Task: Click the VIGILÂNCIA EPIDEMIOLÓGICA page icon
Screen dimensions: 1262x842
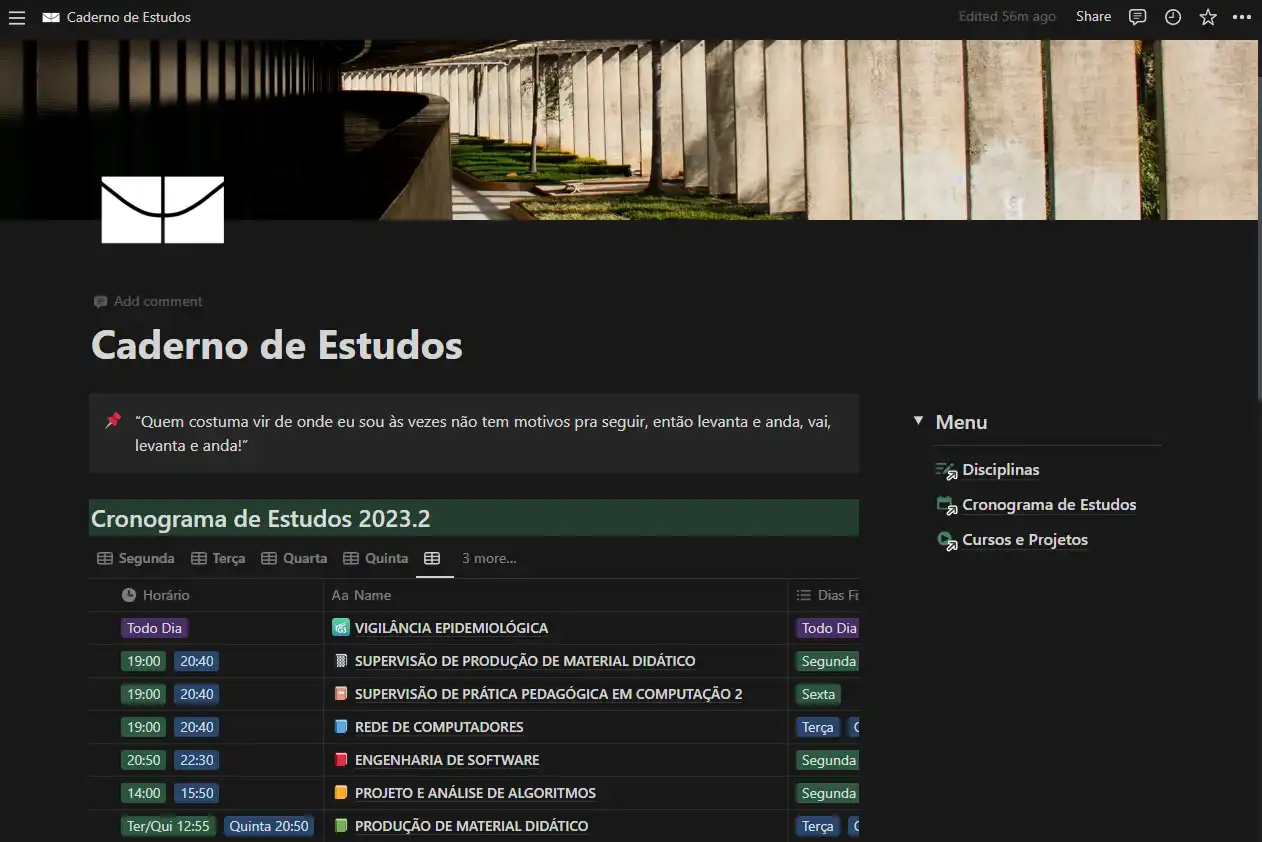Action: (x=340, y=628)
